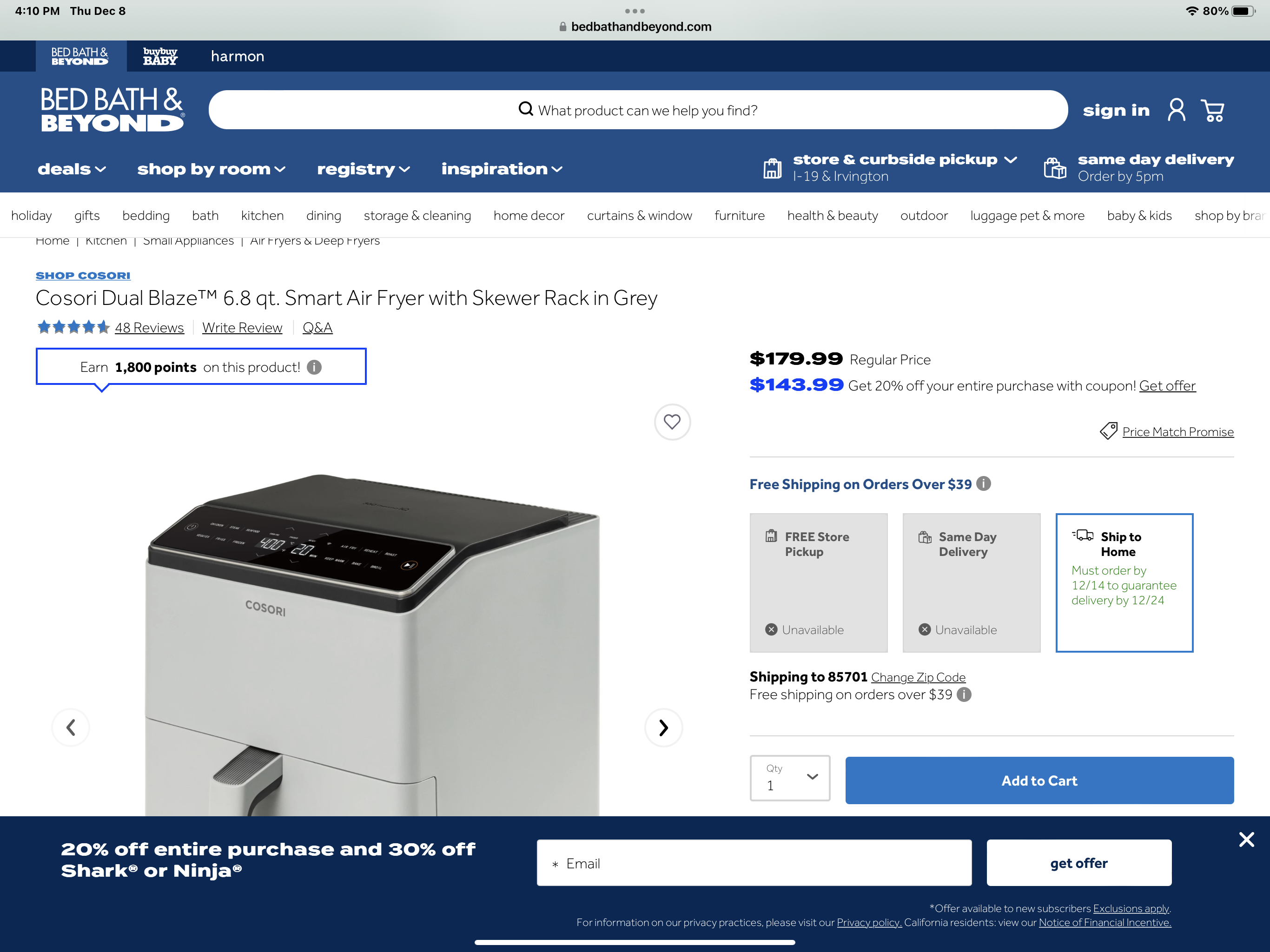Open the home decor category
Screen dimensions: 1270x952
pos(529,215)
